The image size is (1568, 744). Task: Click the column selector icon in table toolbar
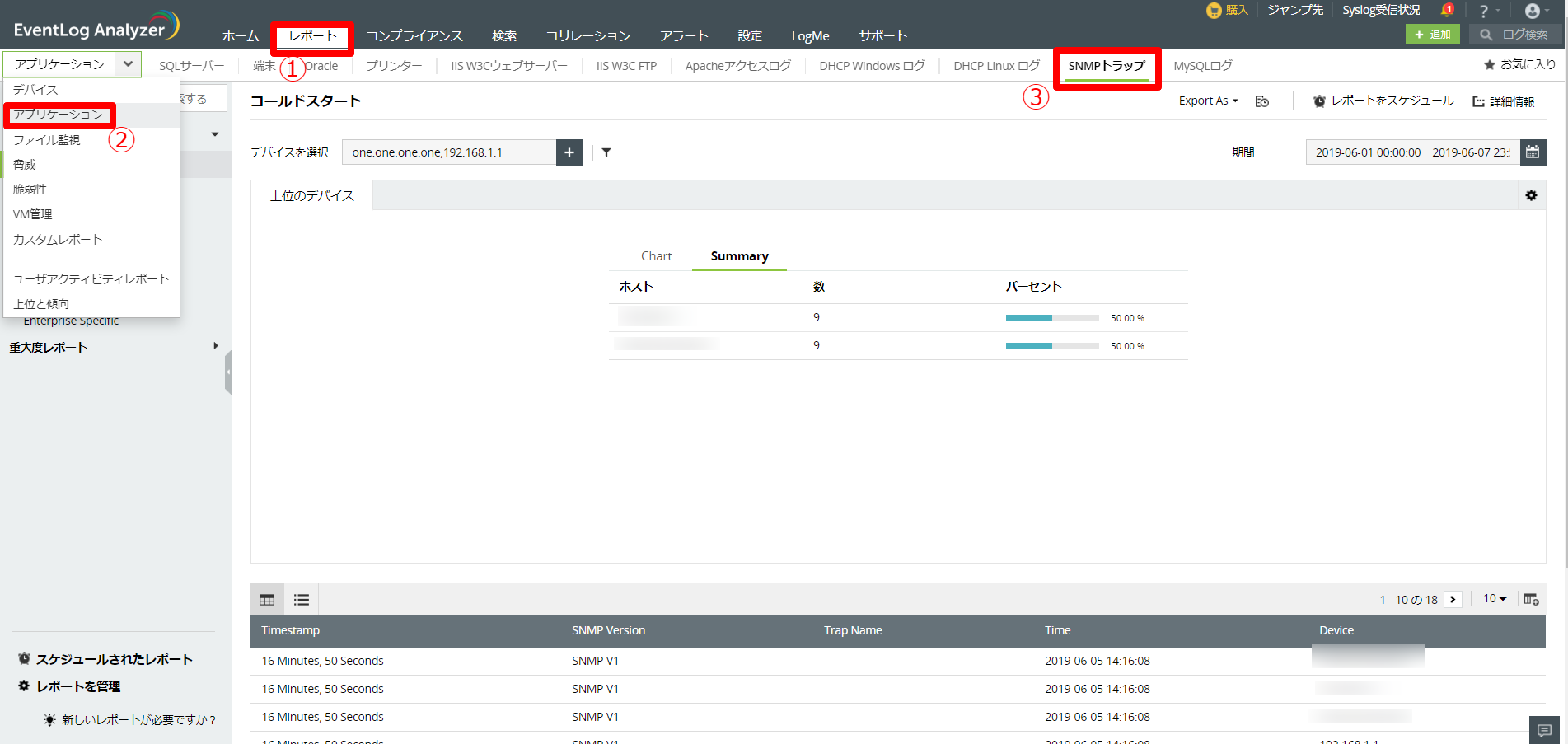point(1531,599)
